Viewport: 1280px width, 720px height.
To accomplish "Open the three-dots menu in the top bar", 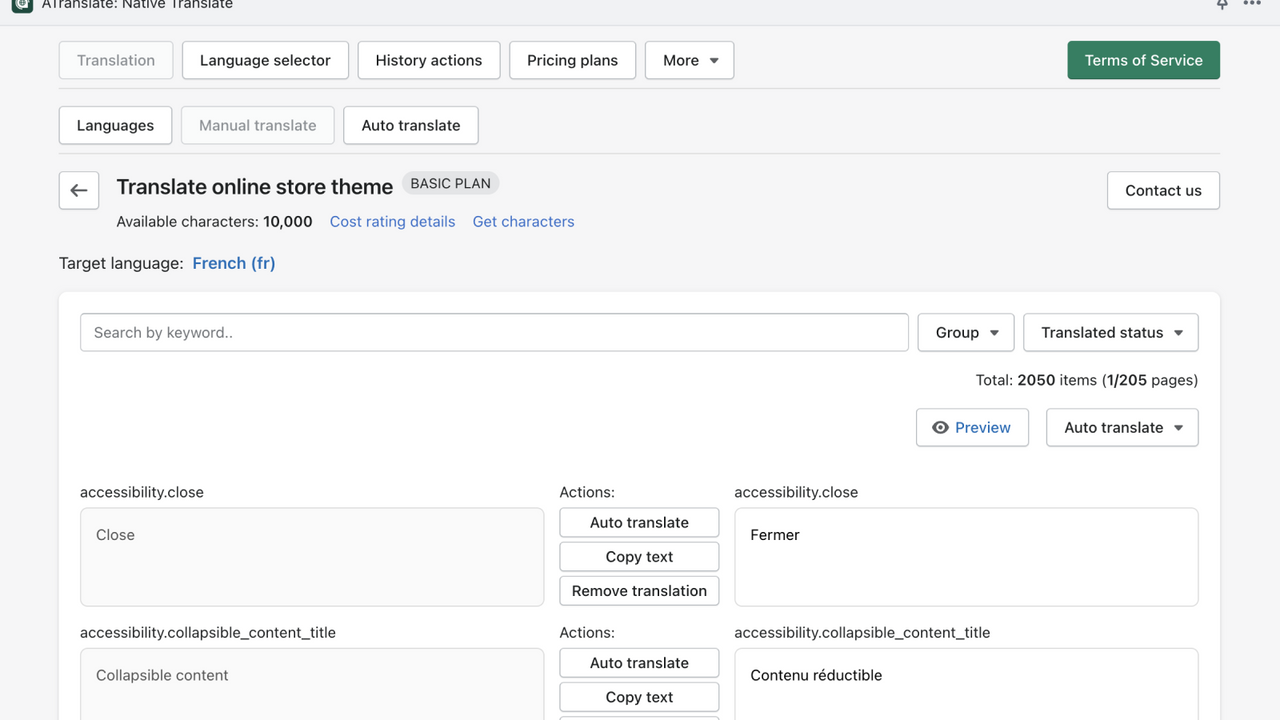I will [x=1252, y=4].
